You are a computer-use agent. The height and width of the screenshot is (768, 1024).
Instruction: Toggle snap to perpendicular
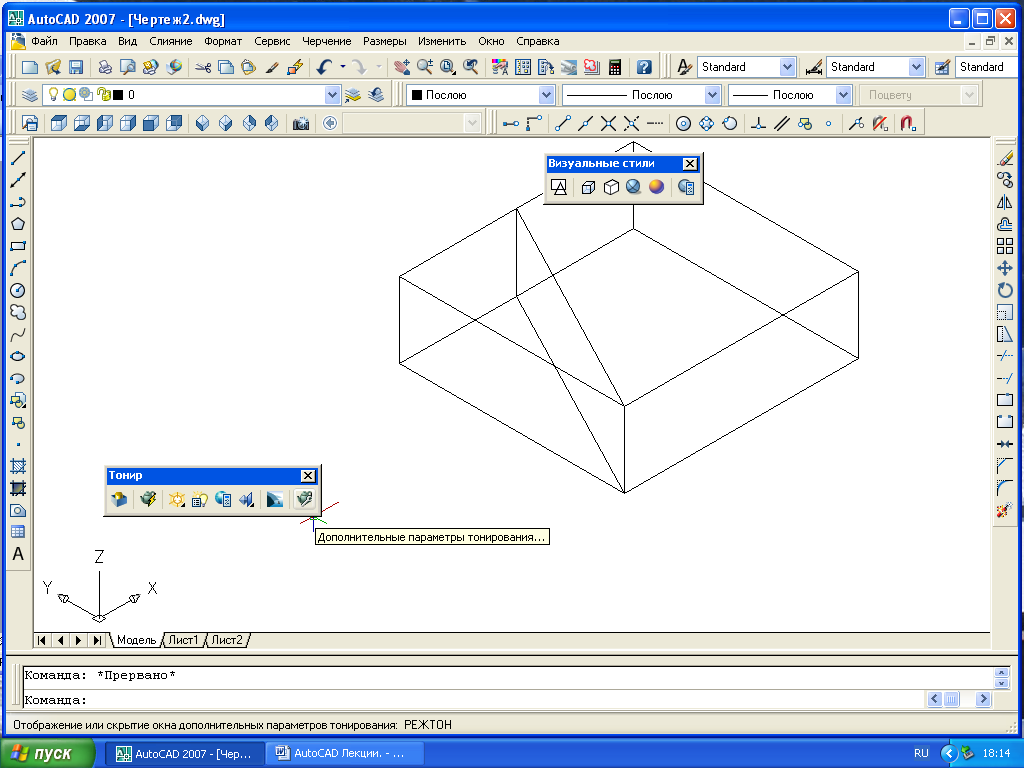758,123
